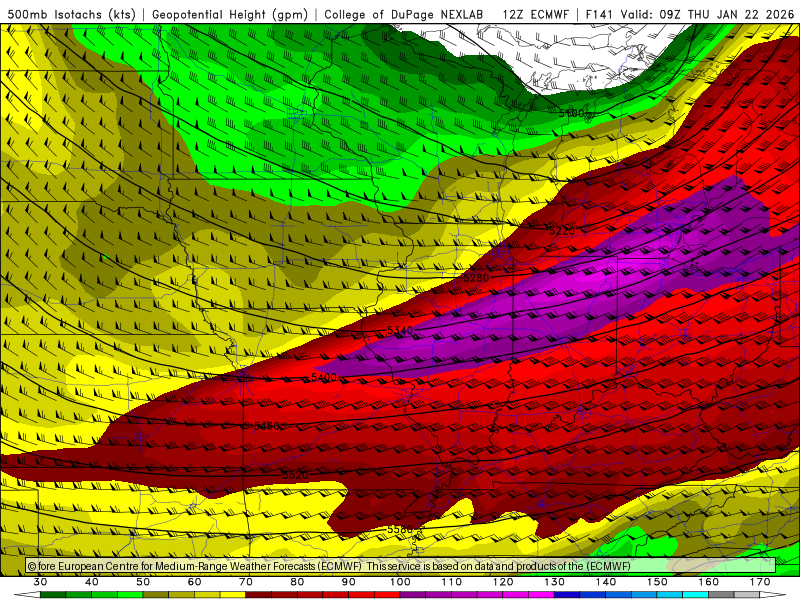Click the '90' value on the legend scale
Image resolution: width=800 pixels, height=600 pixels.
349,582
